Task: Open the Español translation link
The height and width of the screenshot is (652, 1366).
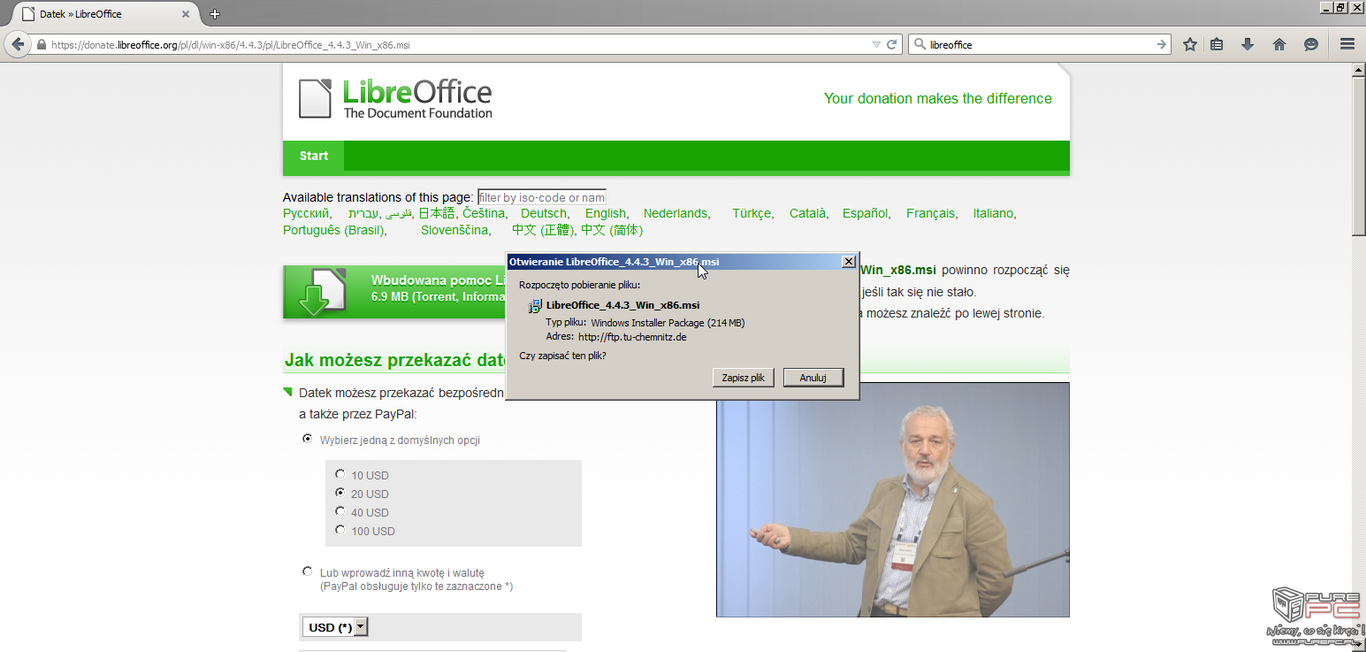Action: (x=865, y=213)
